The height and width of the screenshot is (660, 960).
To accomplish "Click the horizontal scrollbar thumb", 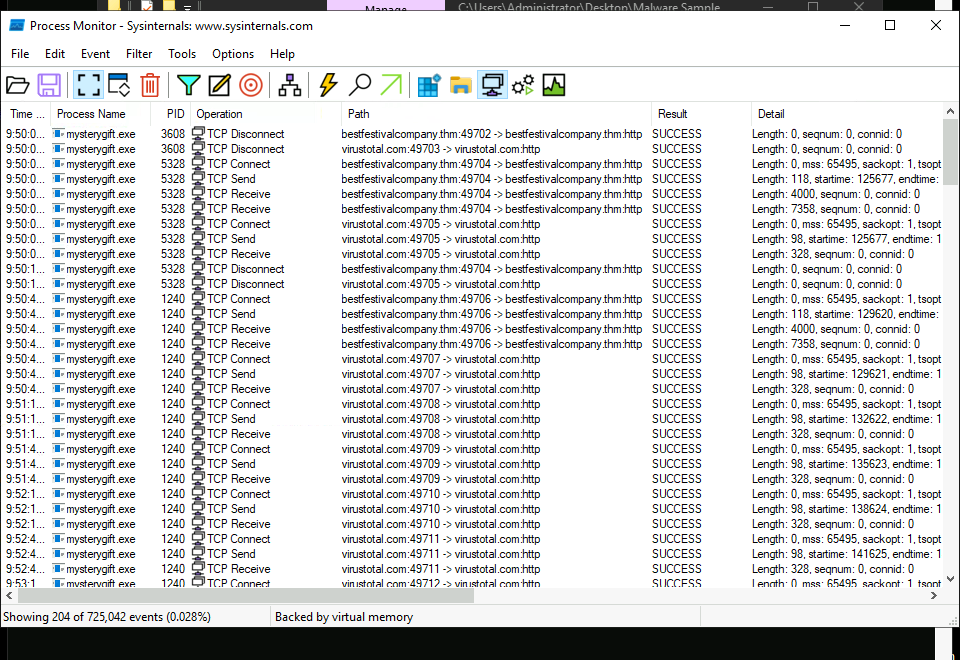I will coord(240,596).
